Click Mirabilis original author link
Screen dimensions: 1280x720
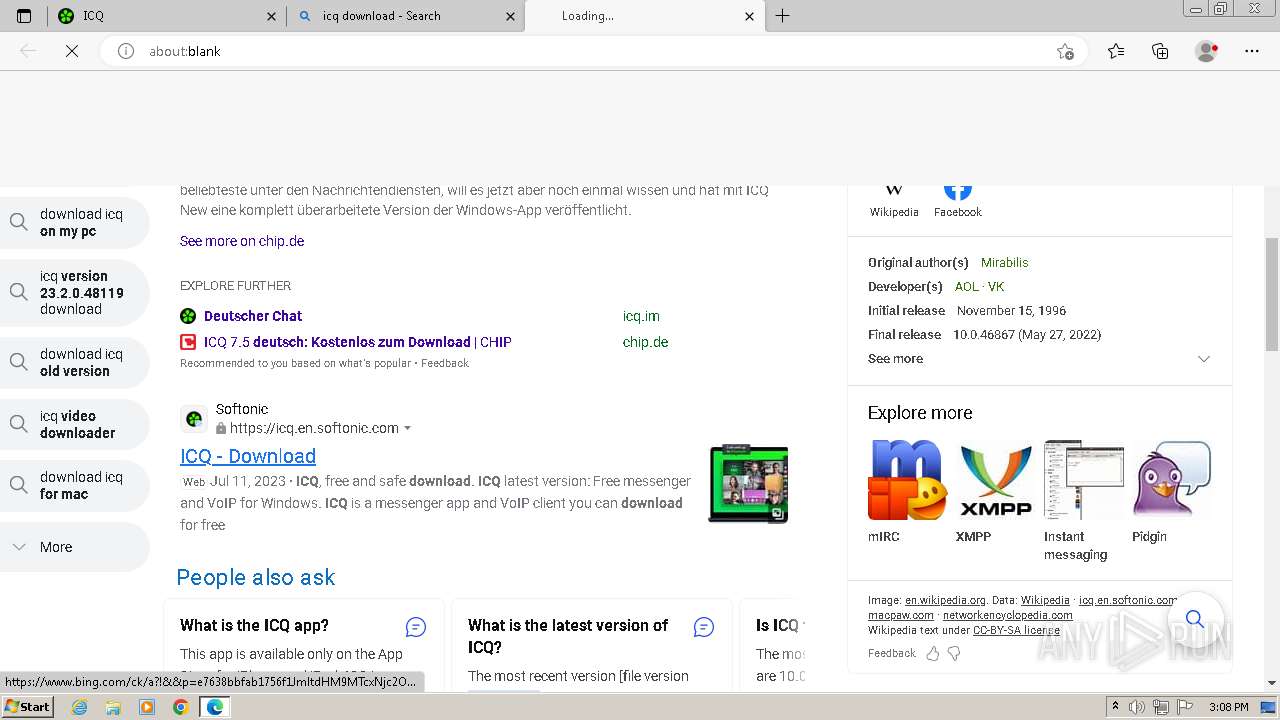[x=1004, y=263]
